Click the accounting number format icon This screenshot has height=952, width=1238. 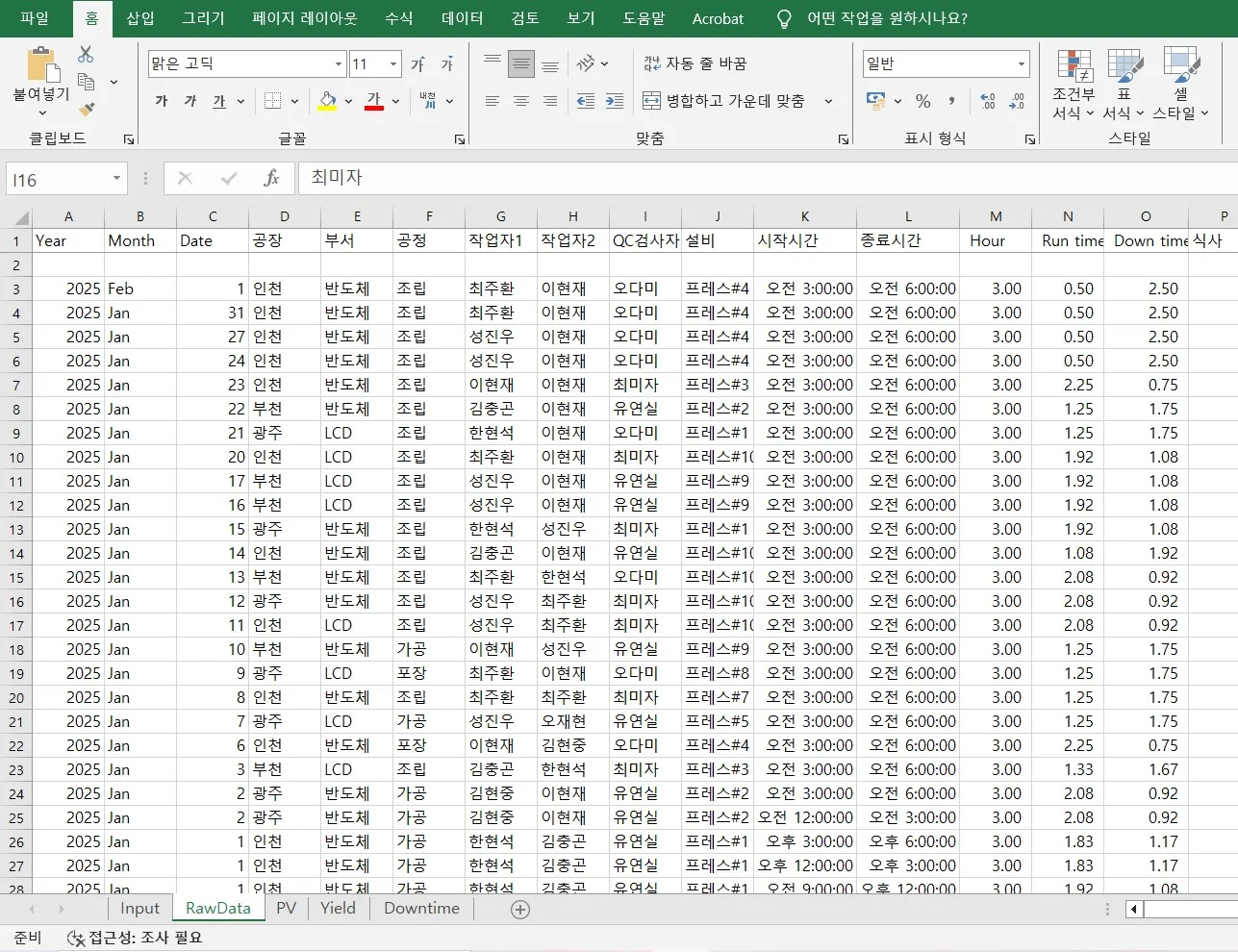pyautogui.click(x=875, y=101)
